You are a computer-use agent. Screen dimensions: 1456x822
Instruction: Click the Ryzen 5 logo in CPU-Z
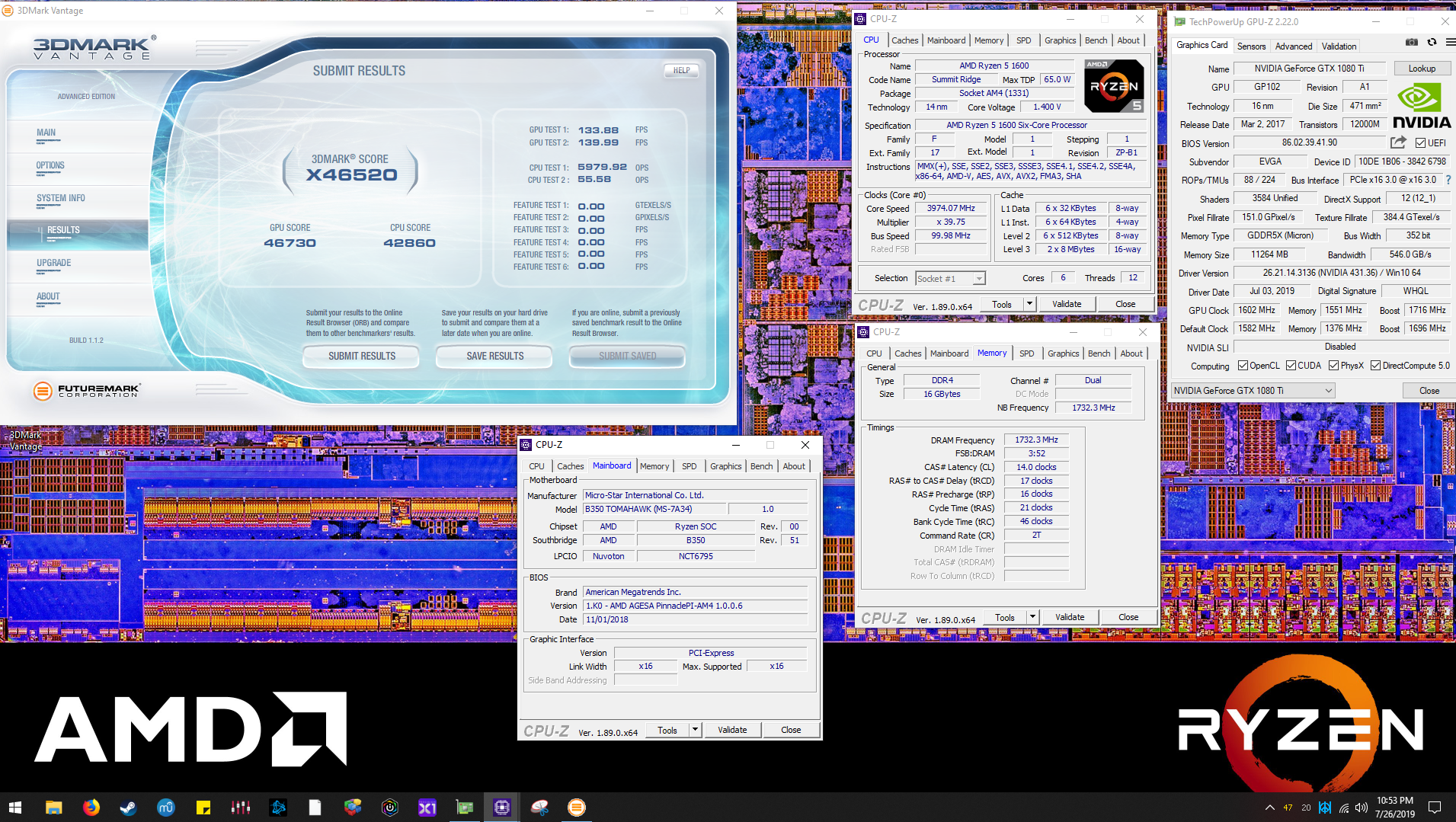coord(1114,86)
